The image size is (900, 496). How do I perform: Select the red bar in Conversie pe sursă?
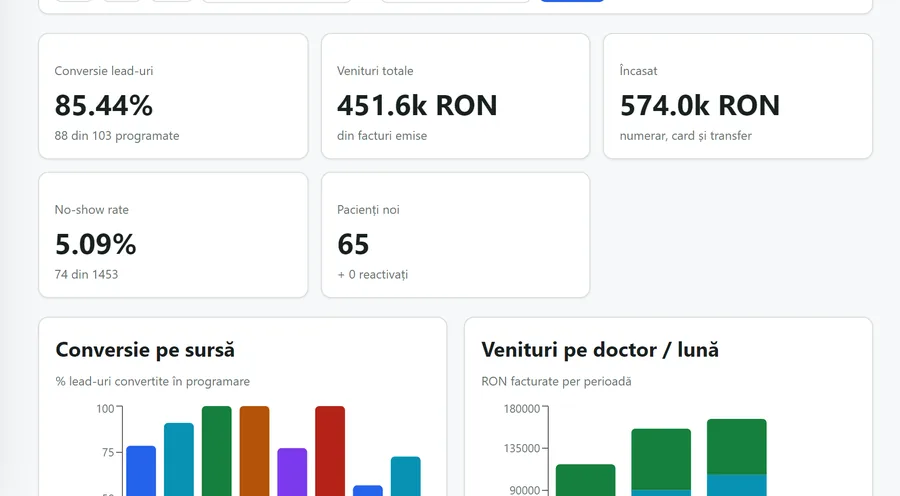pos(330,451)
